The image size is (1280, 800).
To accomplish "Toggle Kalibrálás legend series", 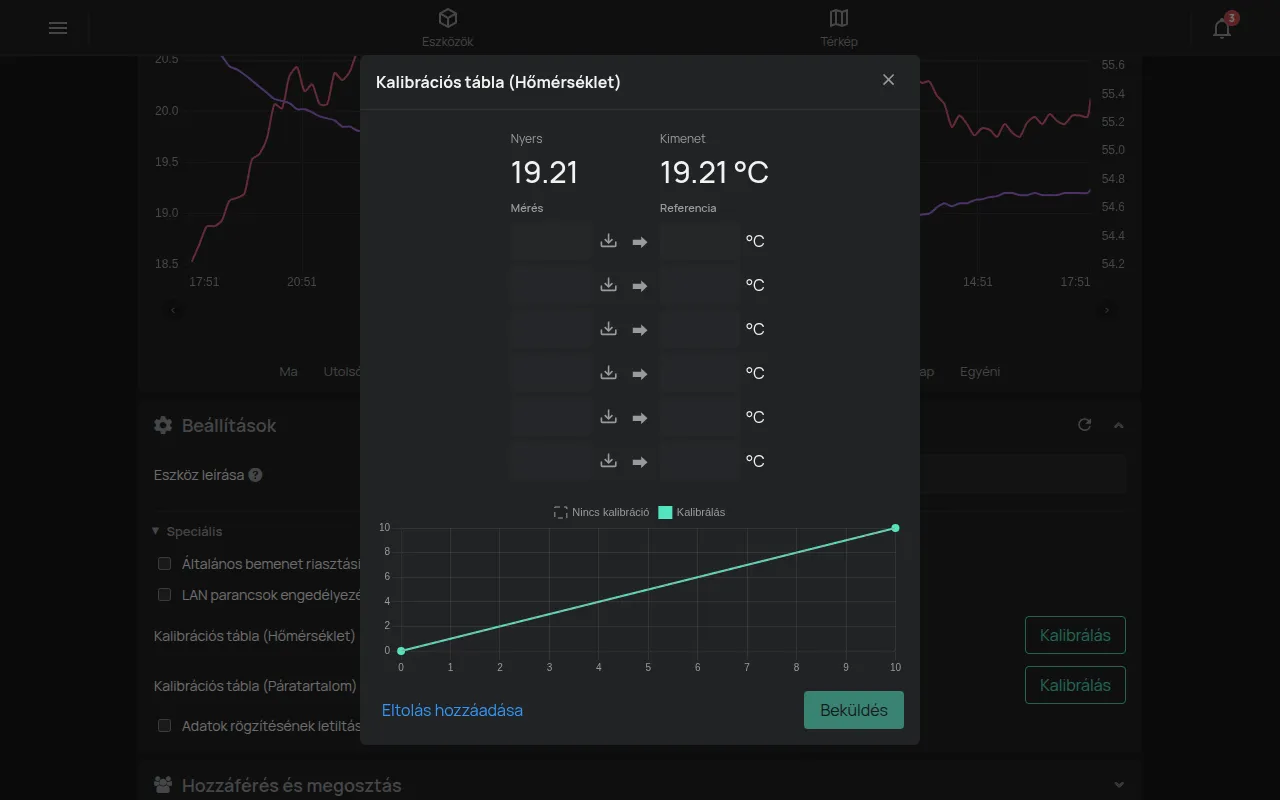I will [x=692, y=512].
